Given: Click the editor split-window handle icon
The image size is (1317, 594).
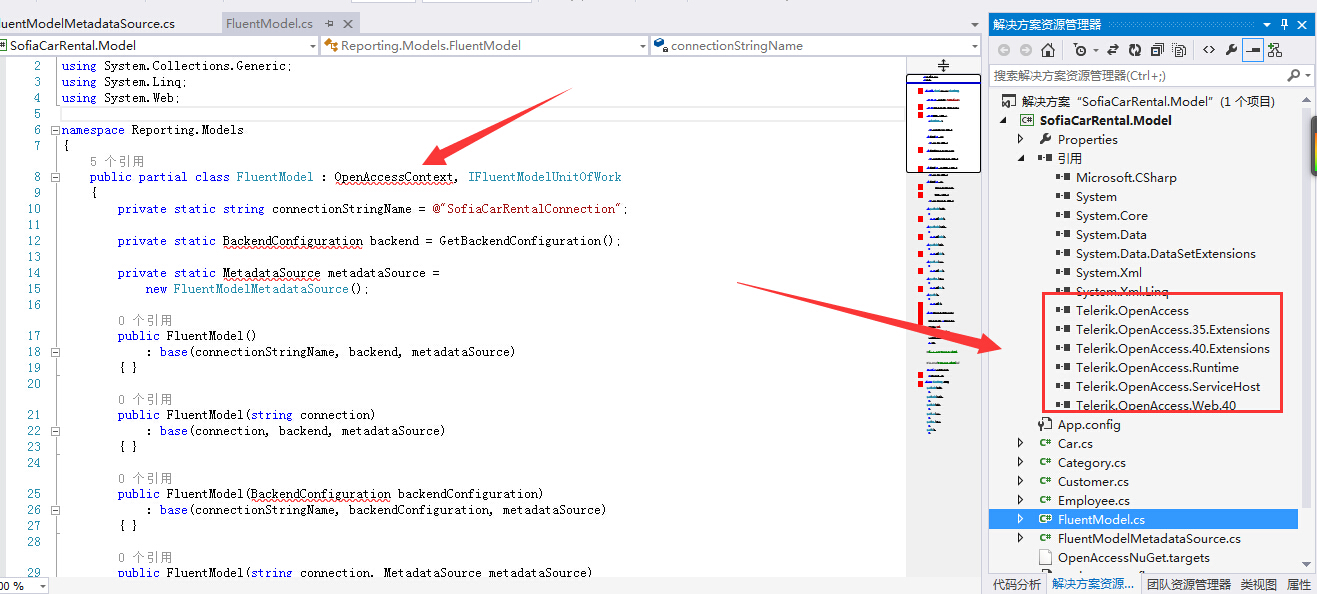Looking at the screenshot, I should coord(943,65).
